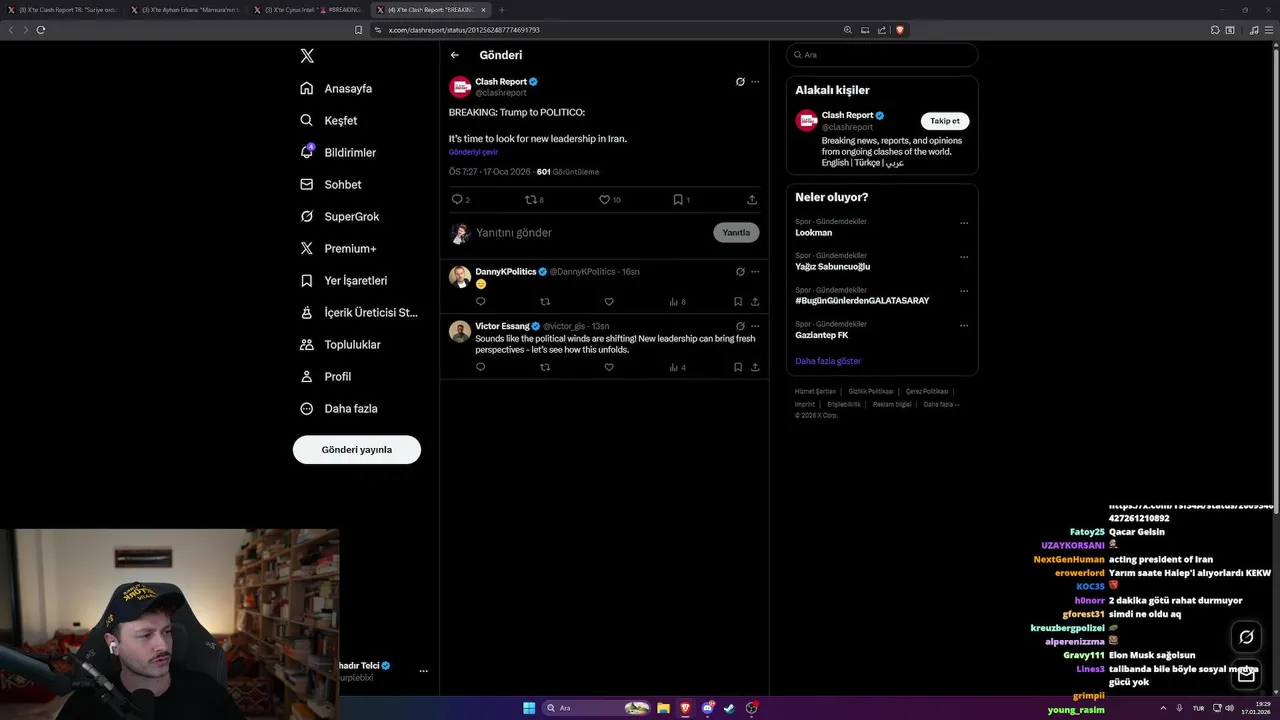Open more options for Gaziantep FK trend
This screenshot has height=720, width=1280.
964,325
